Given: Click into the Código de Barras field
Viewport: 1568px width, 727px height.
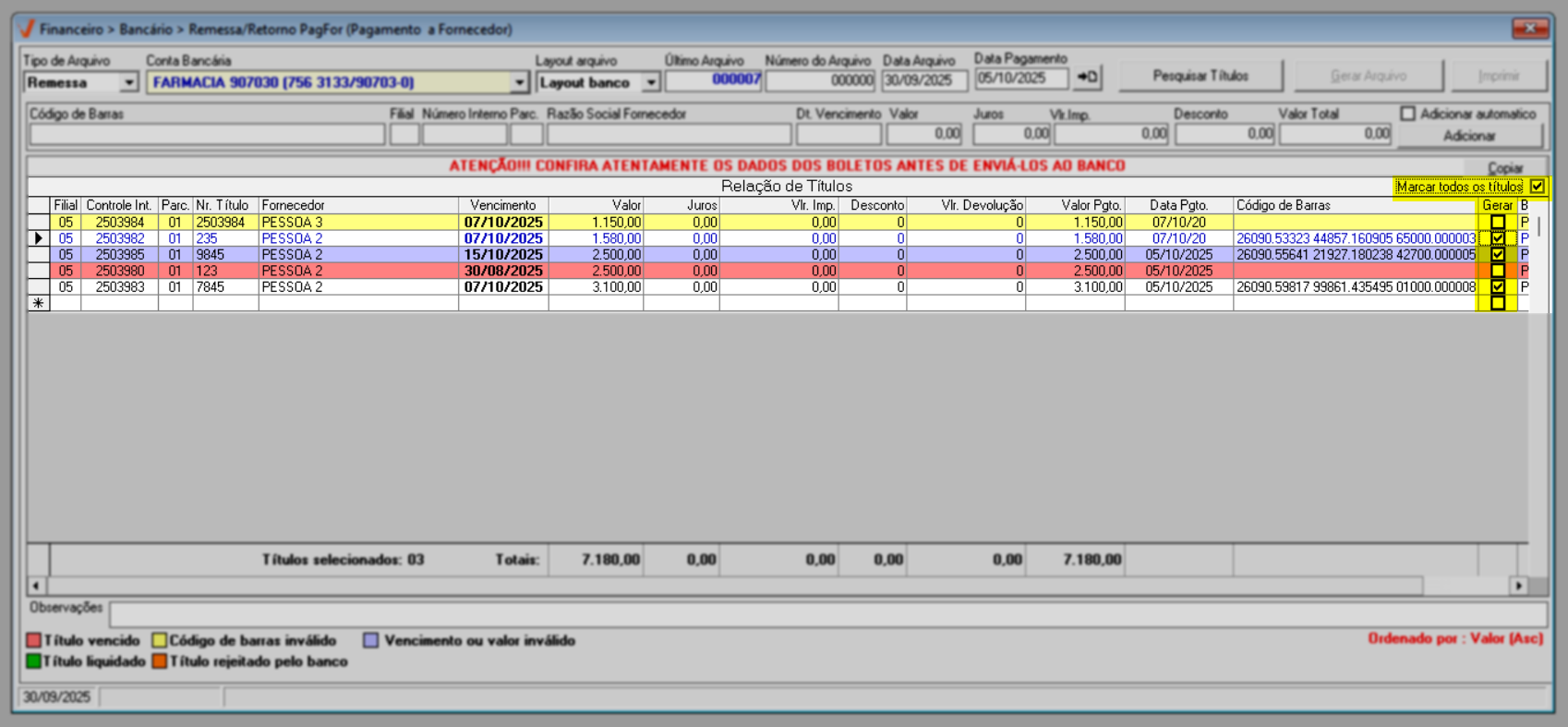Looking at the screenshot, I should [x=207, y=135].
